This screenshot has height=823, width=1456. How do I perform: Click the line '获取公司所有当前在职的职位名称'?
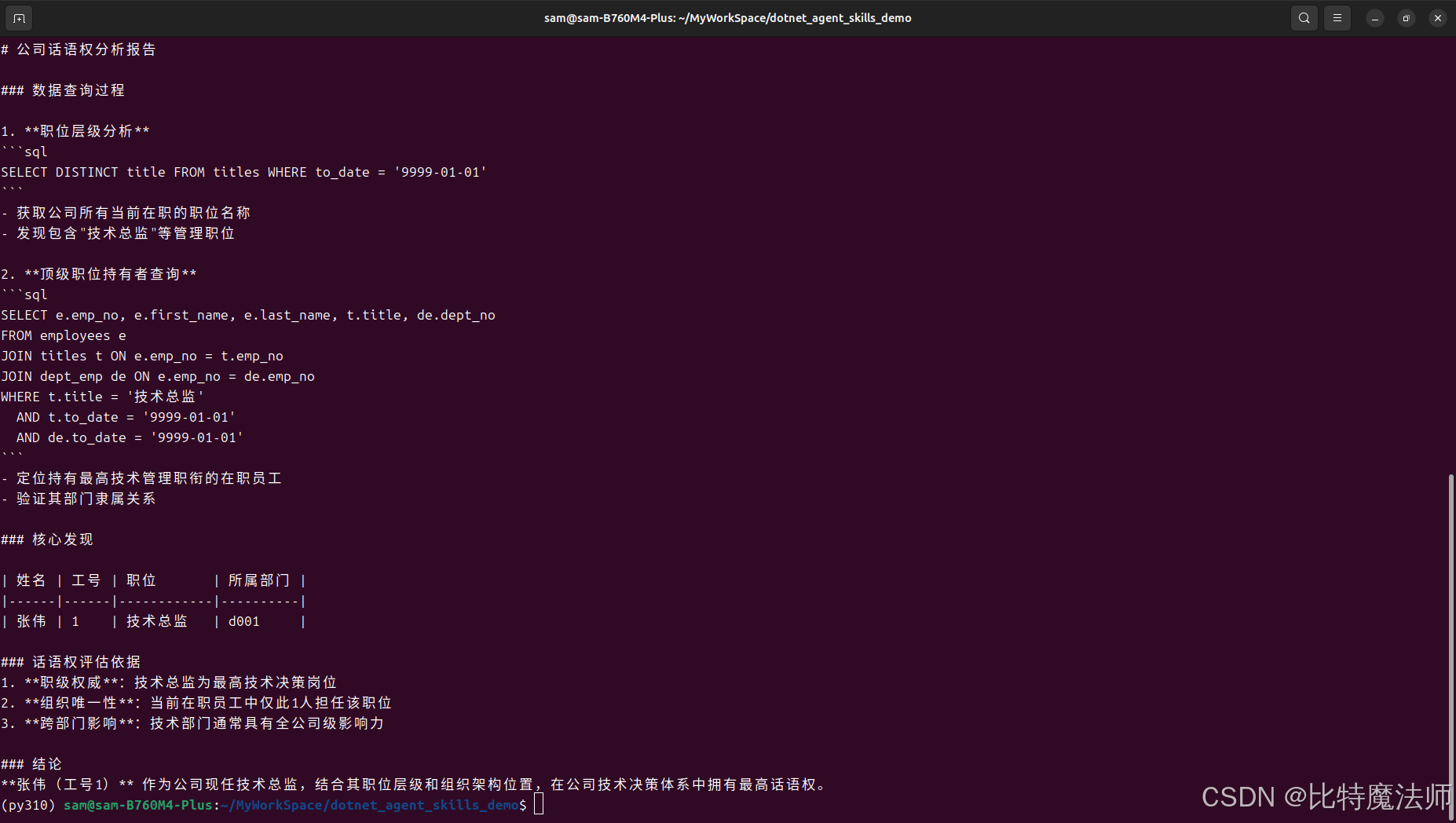[126, 213]
